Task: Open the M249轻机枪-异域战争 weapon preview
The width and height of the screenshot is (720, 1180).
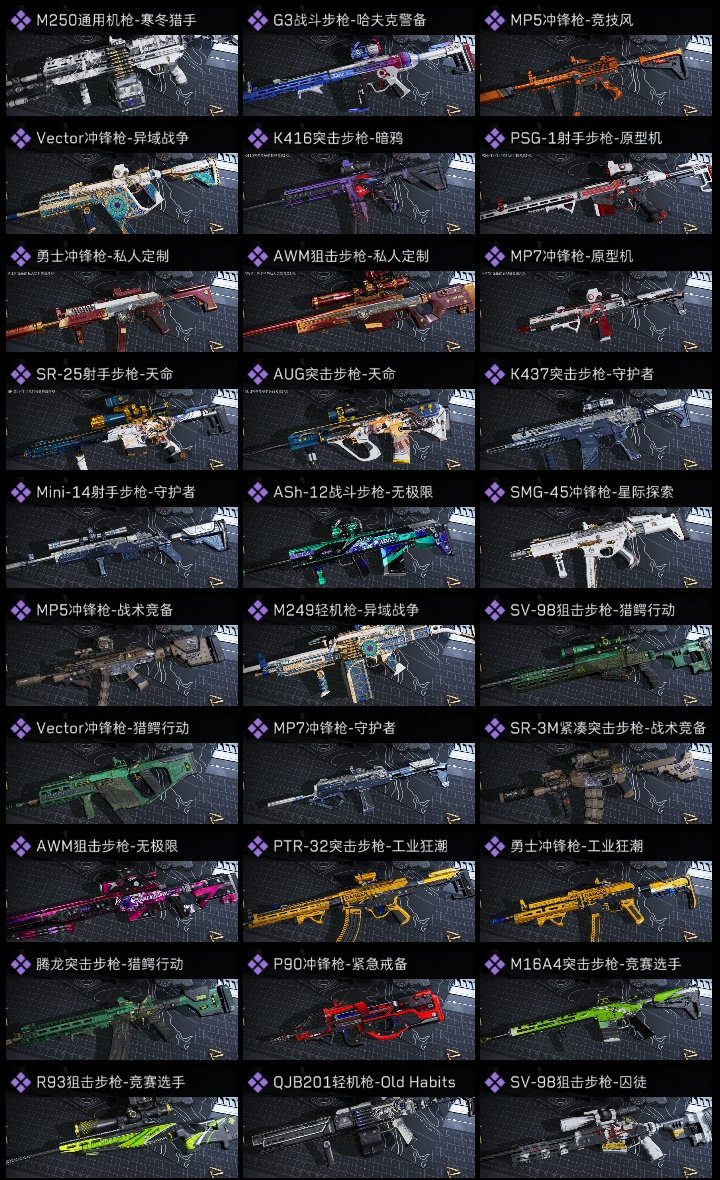Action: click(359, 665)
